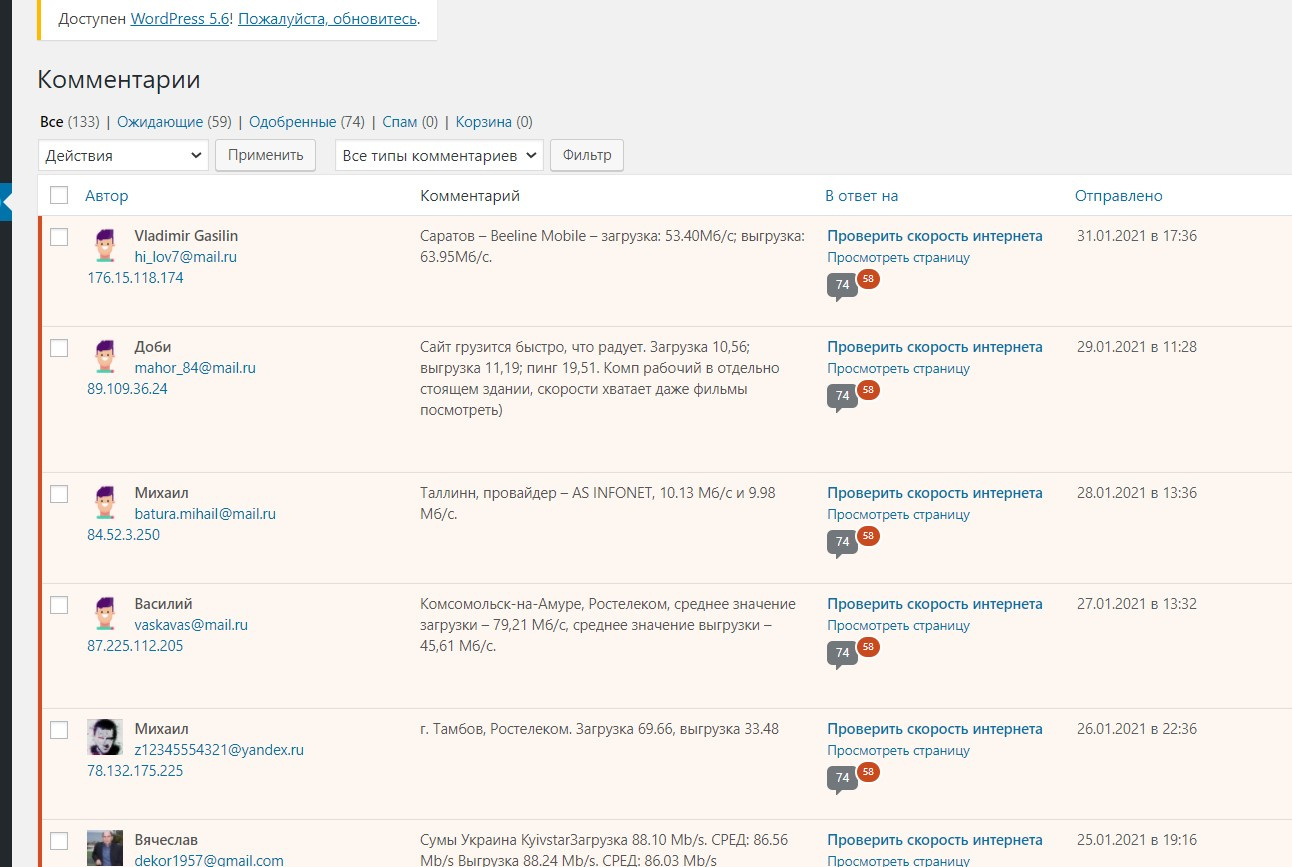Click the photo avatar for z12345554321@yandex.ru

105,738
